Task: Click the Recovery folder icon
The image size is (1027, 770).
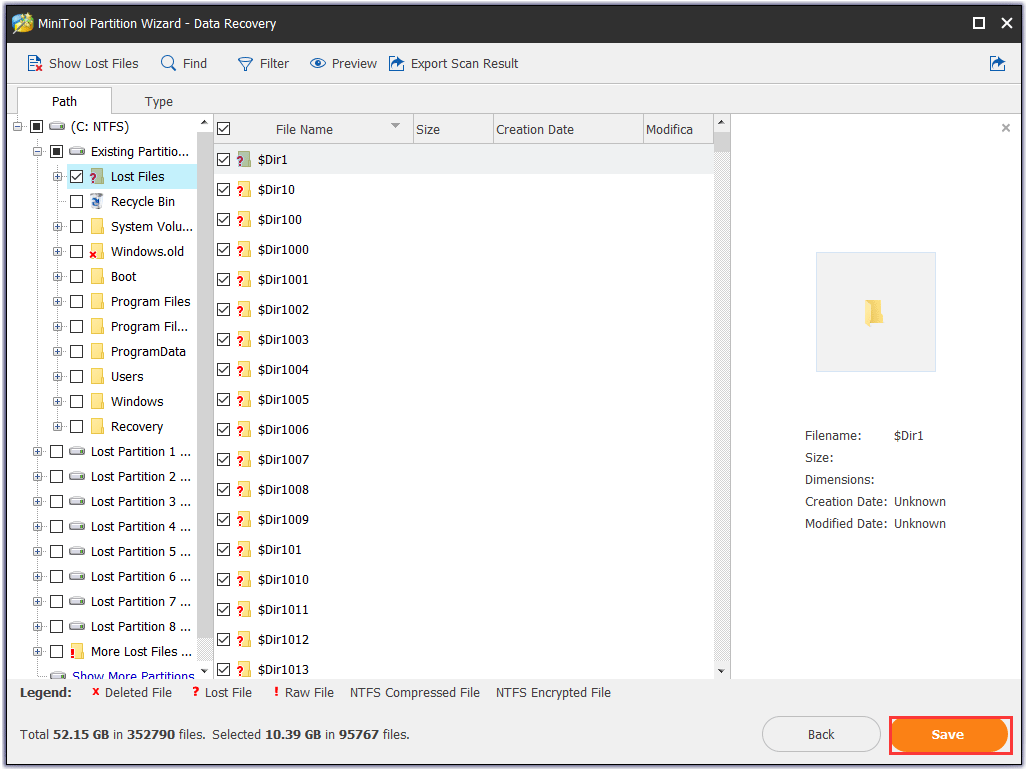Action: click(x=98, y=426)
